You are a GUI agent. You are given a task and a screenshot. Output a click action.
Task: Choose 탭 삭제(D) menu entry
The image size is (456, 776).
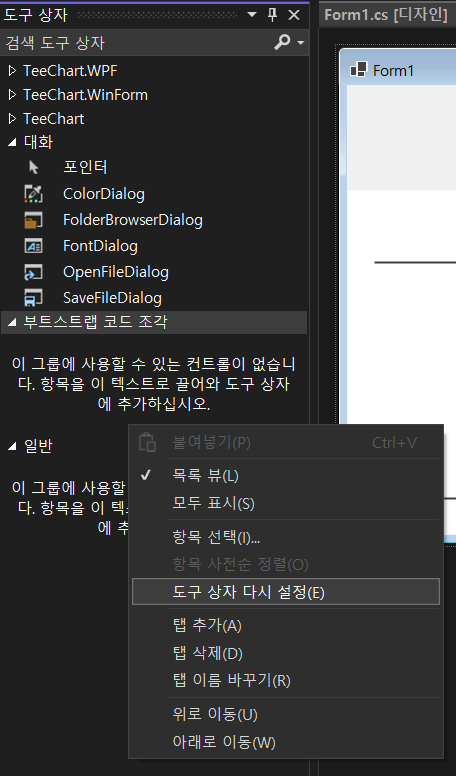286,653
